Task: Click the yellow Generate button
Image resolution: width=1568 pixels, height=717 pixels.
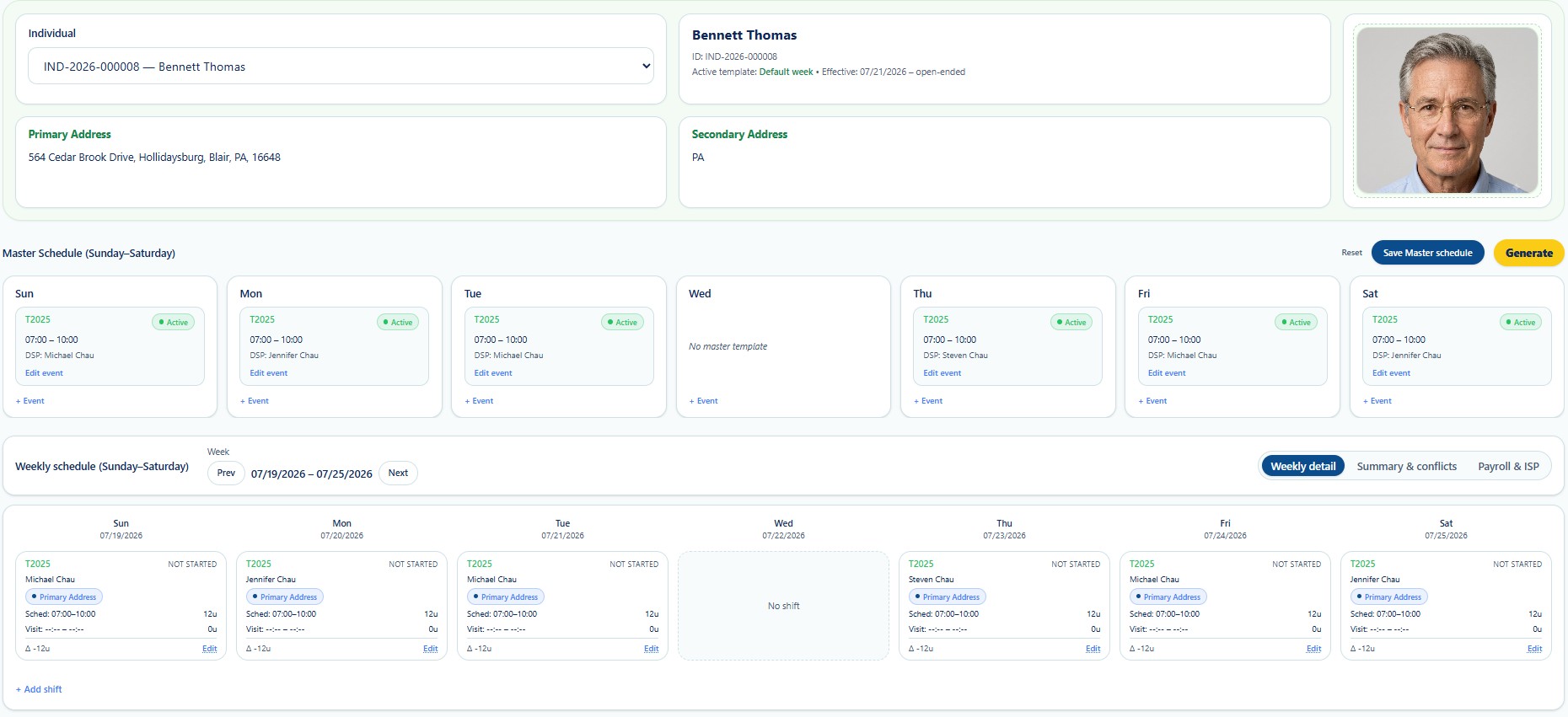Action: coord(1528,253)
